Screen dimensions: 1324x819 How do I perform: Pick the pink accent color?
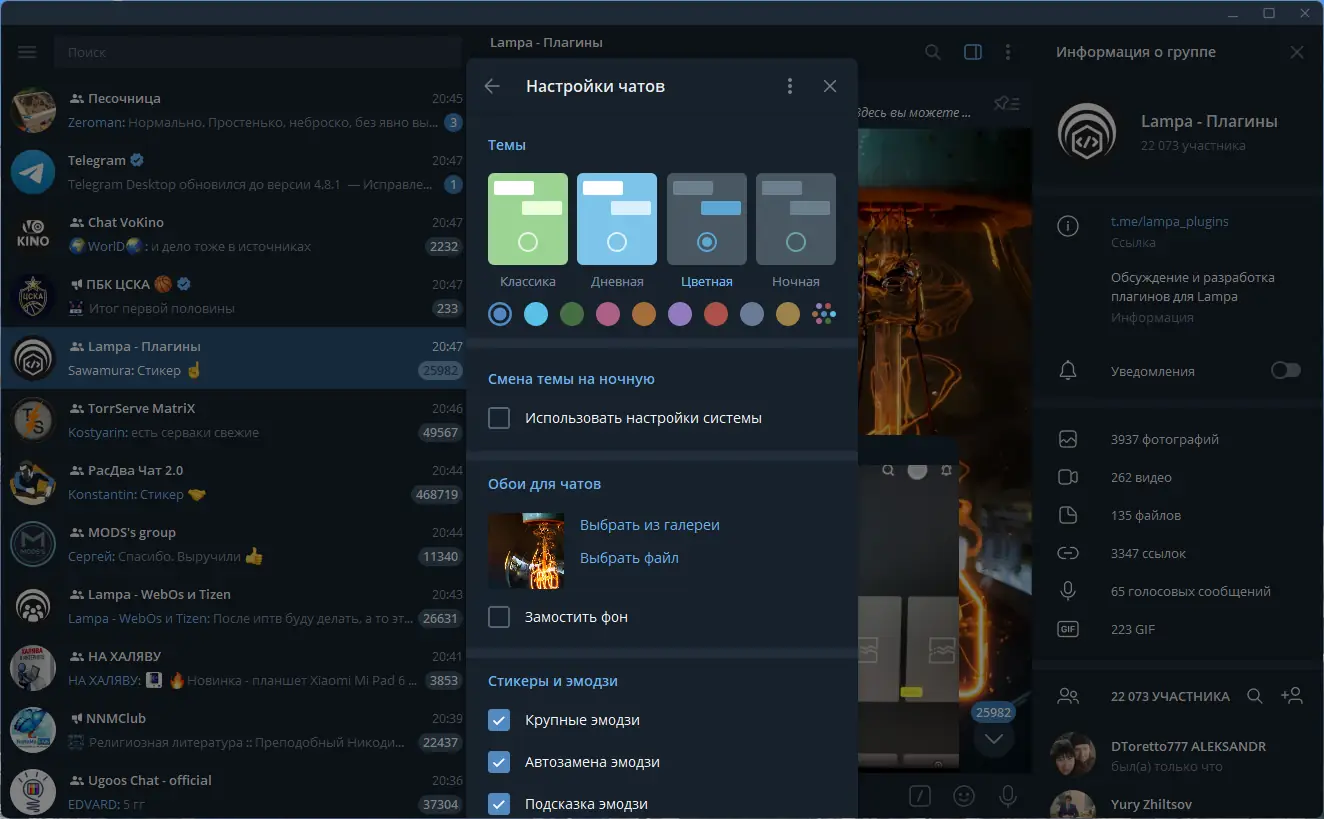tap(608, 314)
